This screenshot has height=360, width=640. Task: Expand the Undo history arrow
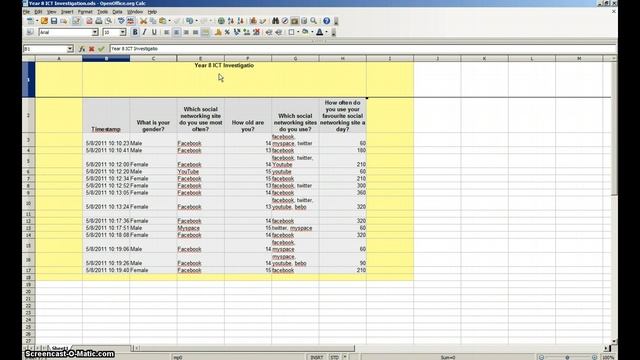196,21
